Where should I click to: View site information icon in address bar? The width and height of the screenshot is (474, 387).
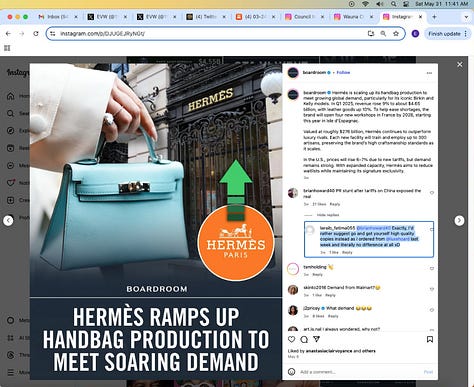pos(53,33)
